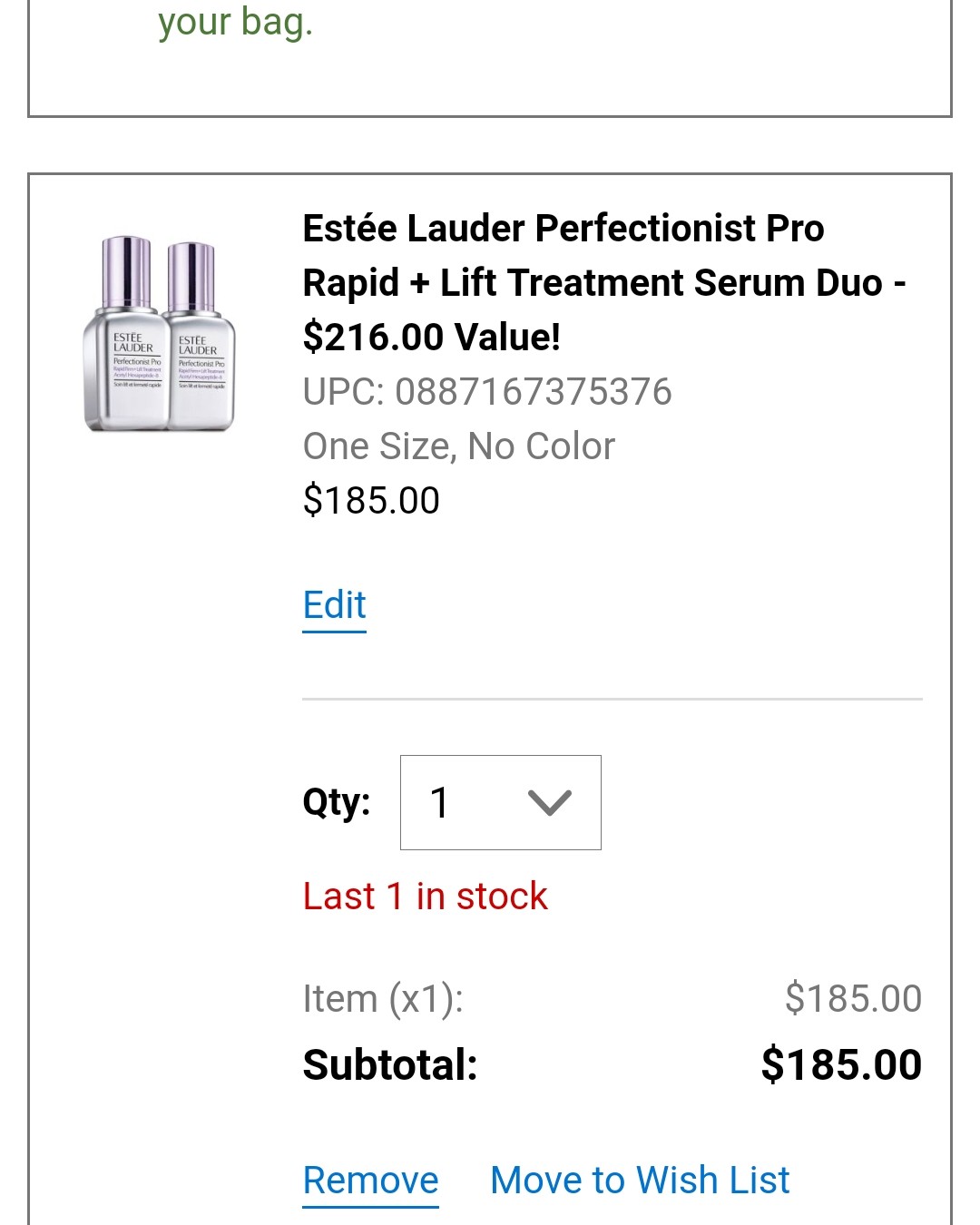
Task: Tap the One Size, No Color label
Action: [459, 446]
